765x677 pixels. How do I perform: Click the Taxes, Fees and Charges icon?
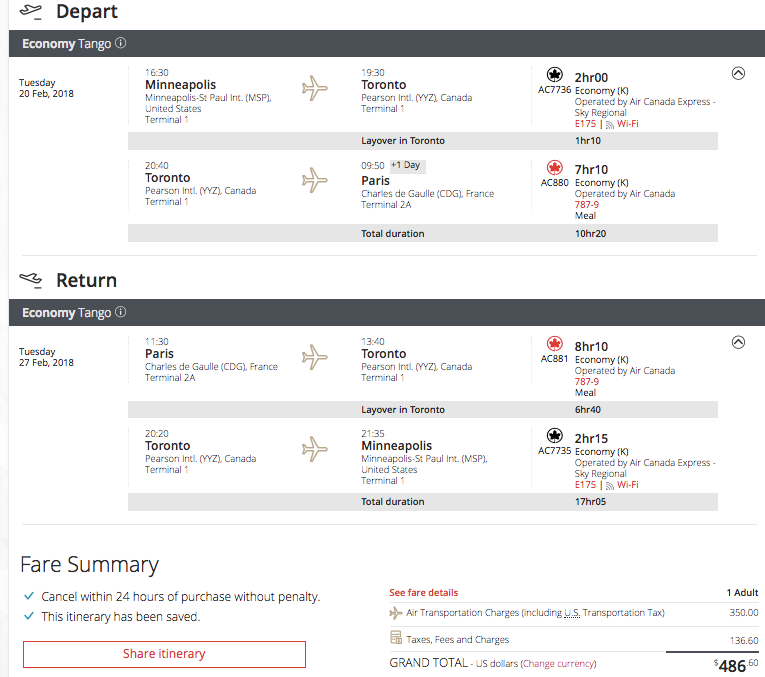coord(396,639)
